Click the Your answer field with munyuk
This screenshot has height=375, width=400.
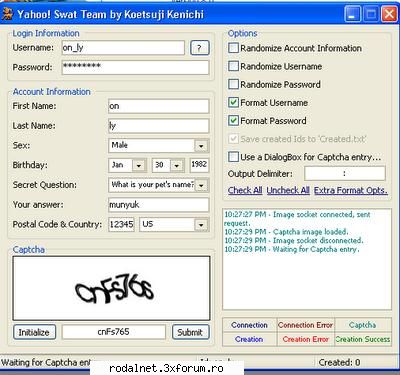point(159,205)
